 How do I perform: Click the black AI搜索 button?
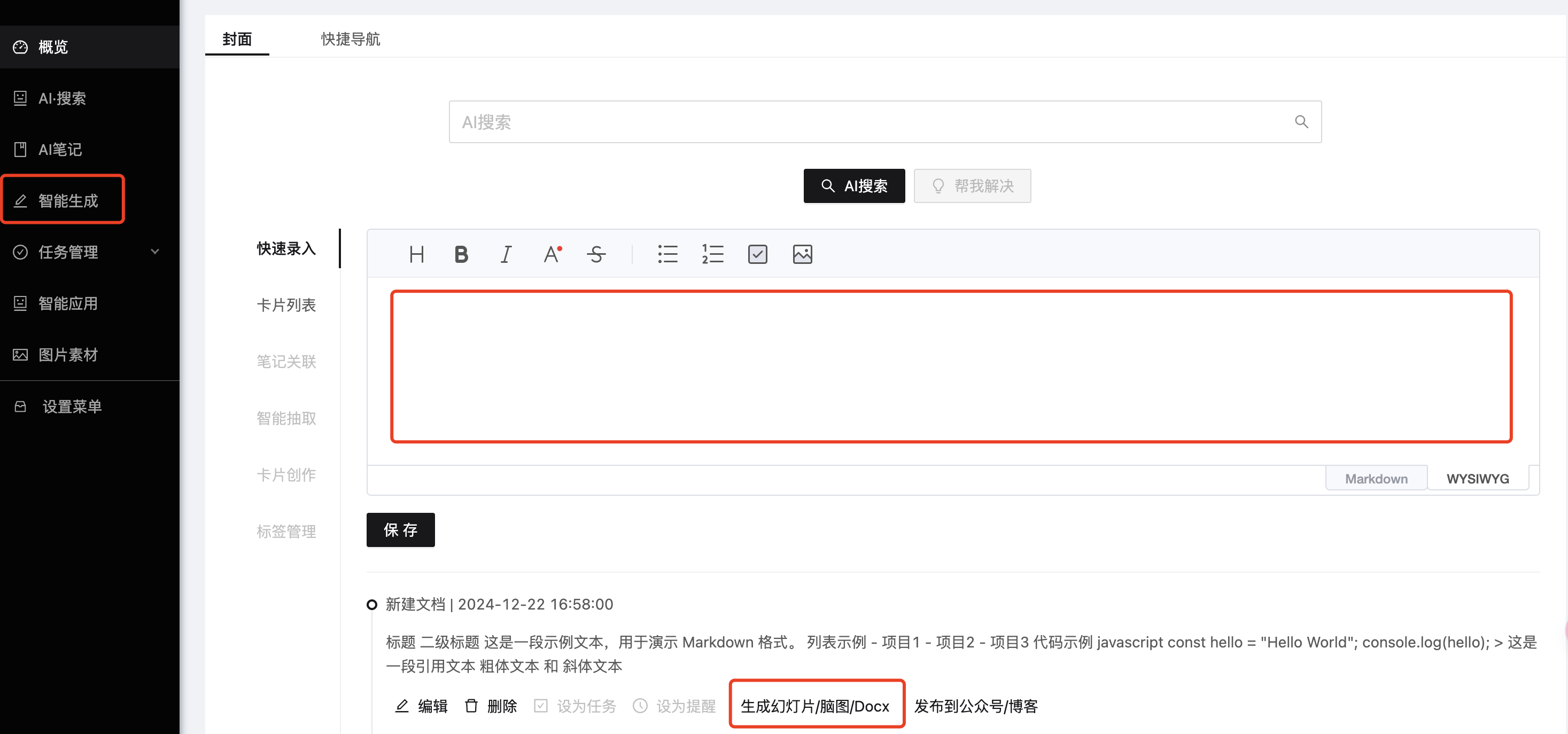point(853,185)
